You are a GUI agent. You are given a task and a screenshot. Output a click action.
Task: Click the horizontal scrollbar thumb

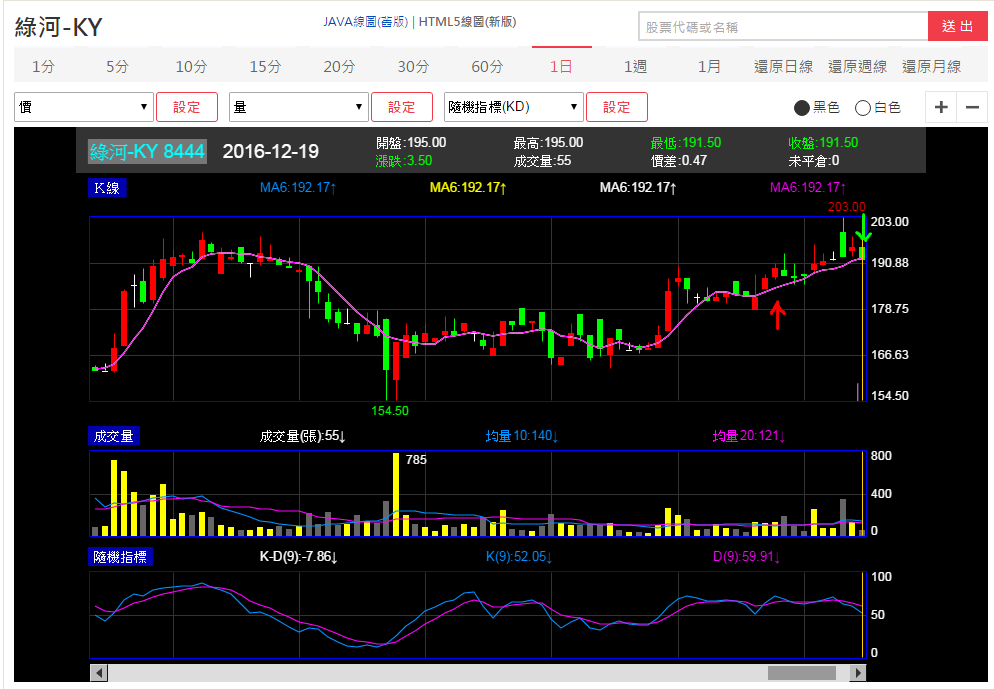click(x=802, y=672)
